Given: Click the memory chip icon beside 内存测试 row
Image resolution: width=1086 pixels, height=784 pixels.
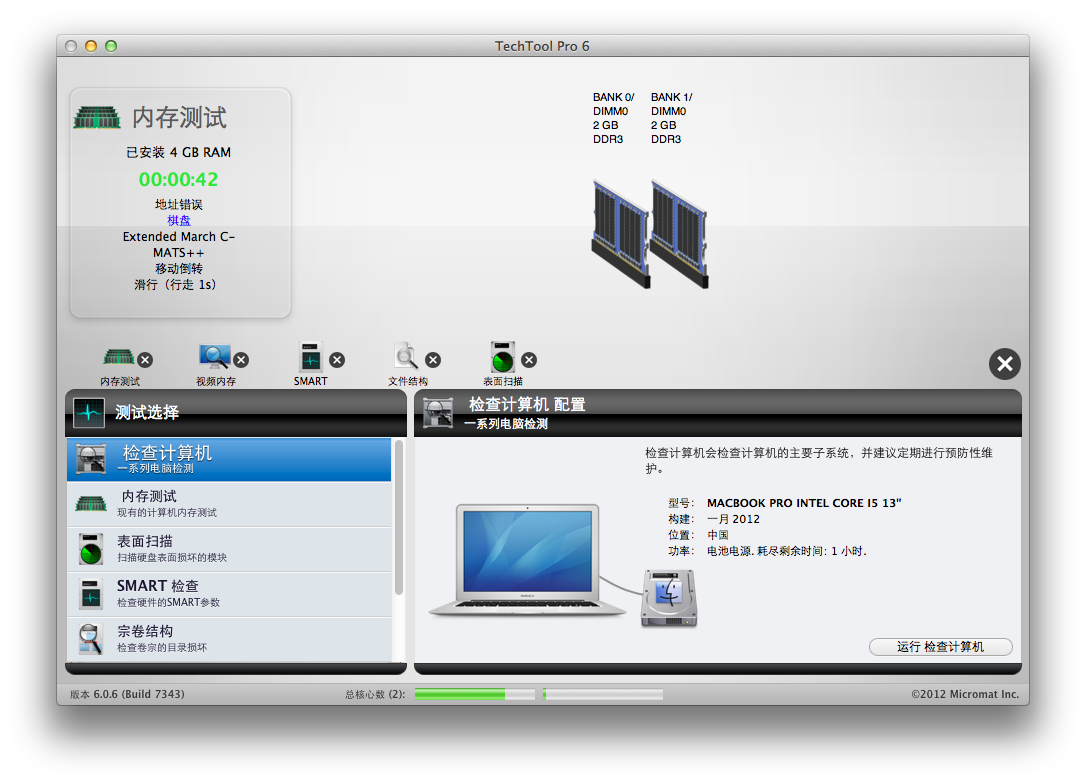Looking at the screenshot, I should tap(91, 504).
